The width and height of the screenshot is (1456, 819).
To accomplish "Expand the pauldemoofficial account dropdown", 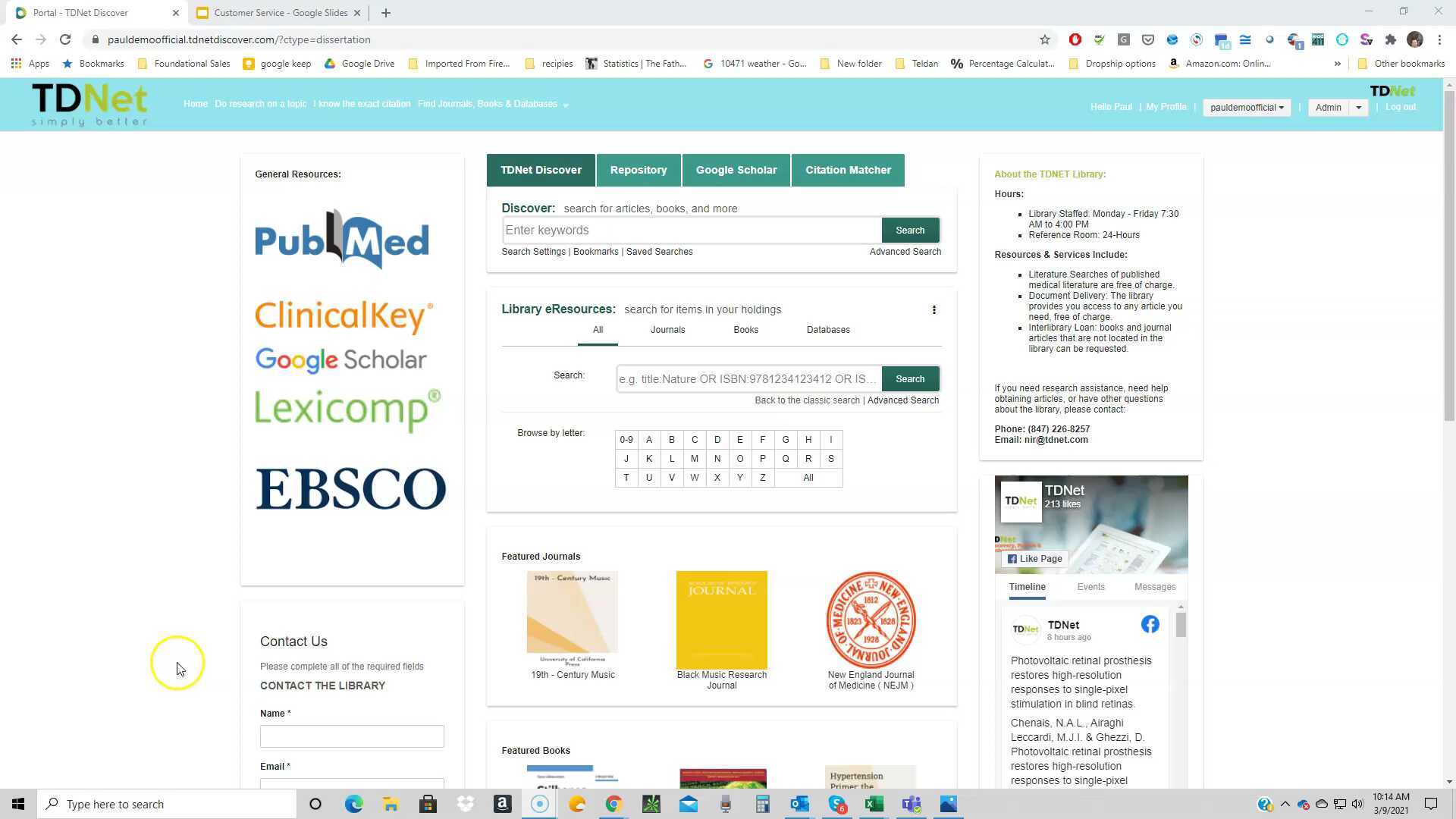I will tap(1246, 108).
